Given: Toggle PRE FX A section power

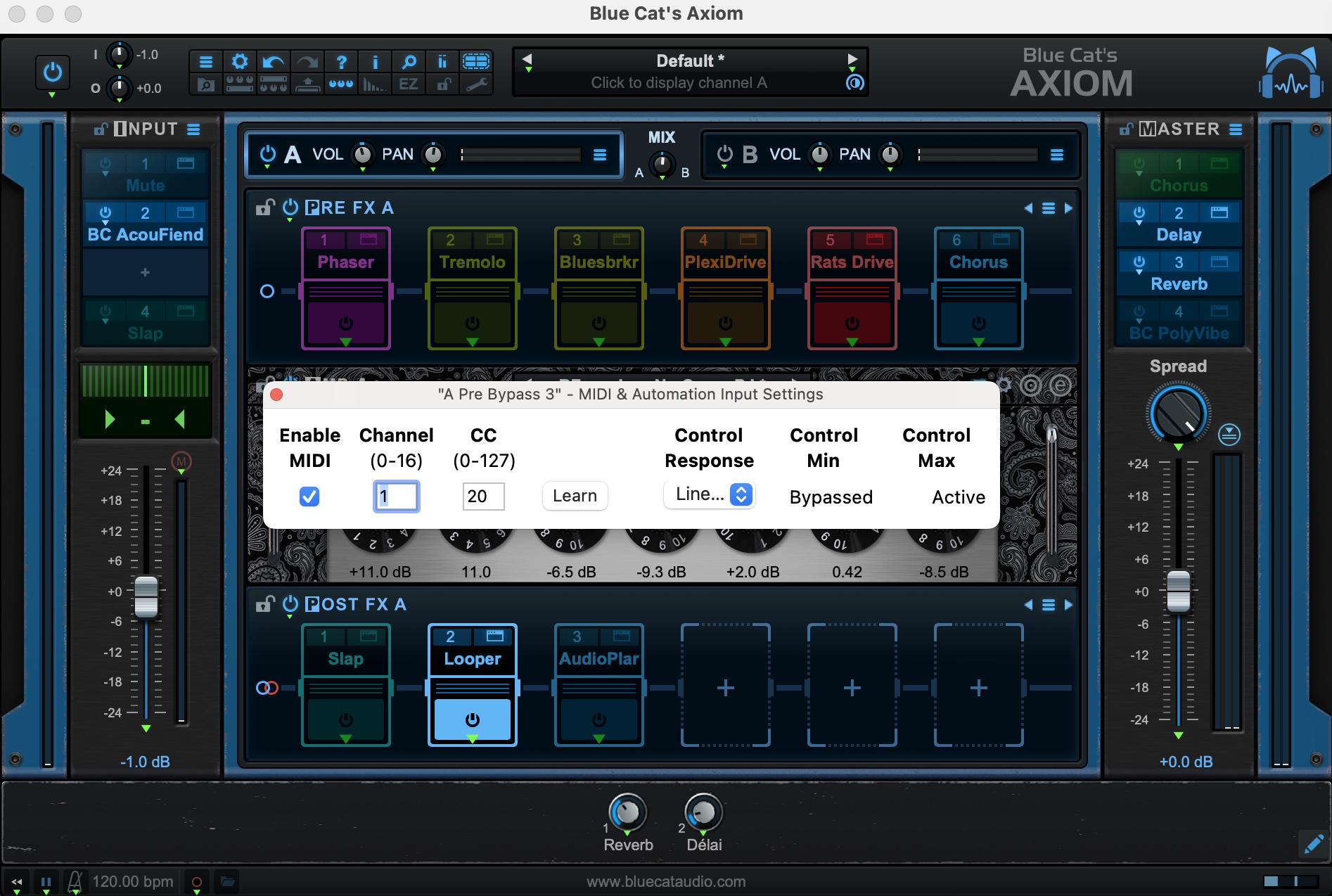Looking at the screenshot, I should 290,207.
